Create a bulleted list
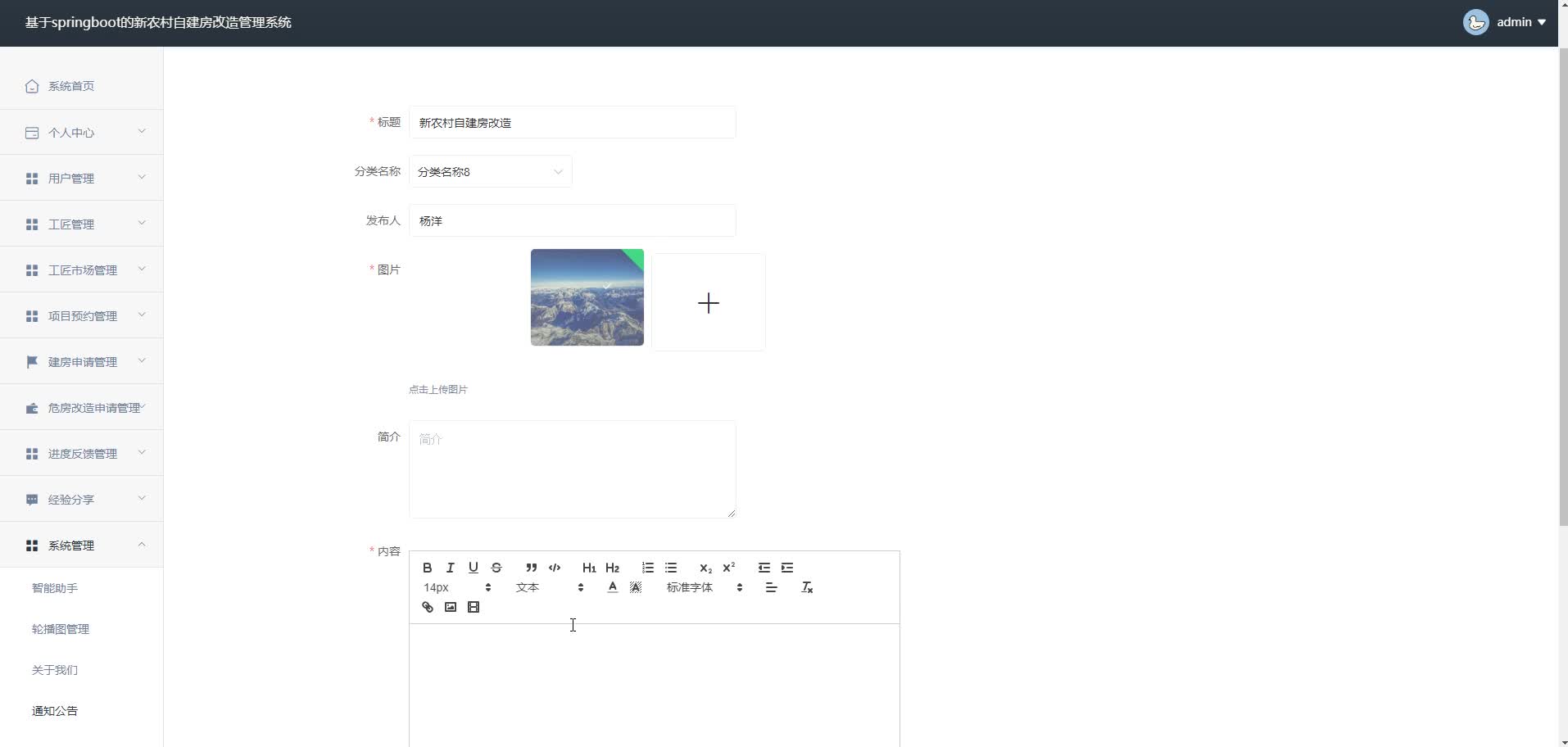This screenshot has width=1568, height=747. 671,568
